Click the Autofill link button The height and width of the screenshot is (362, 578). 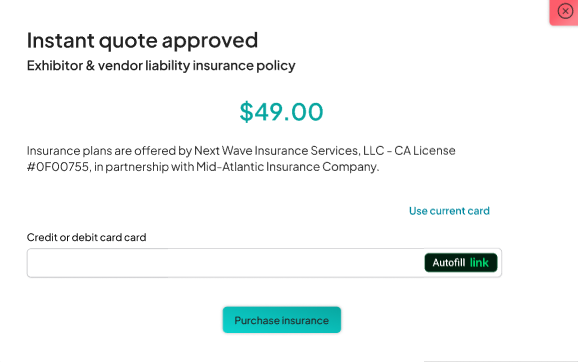click(461, 262)
